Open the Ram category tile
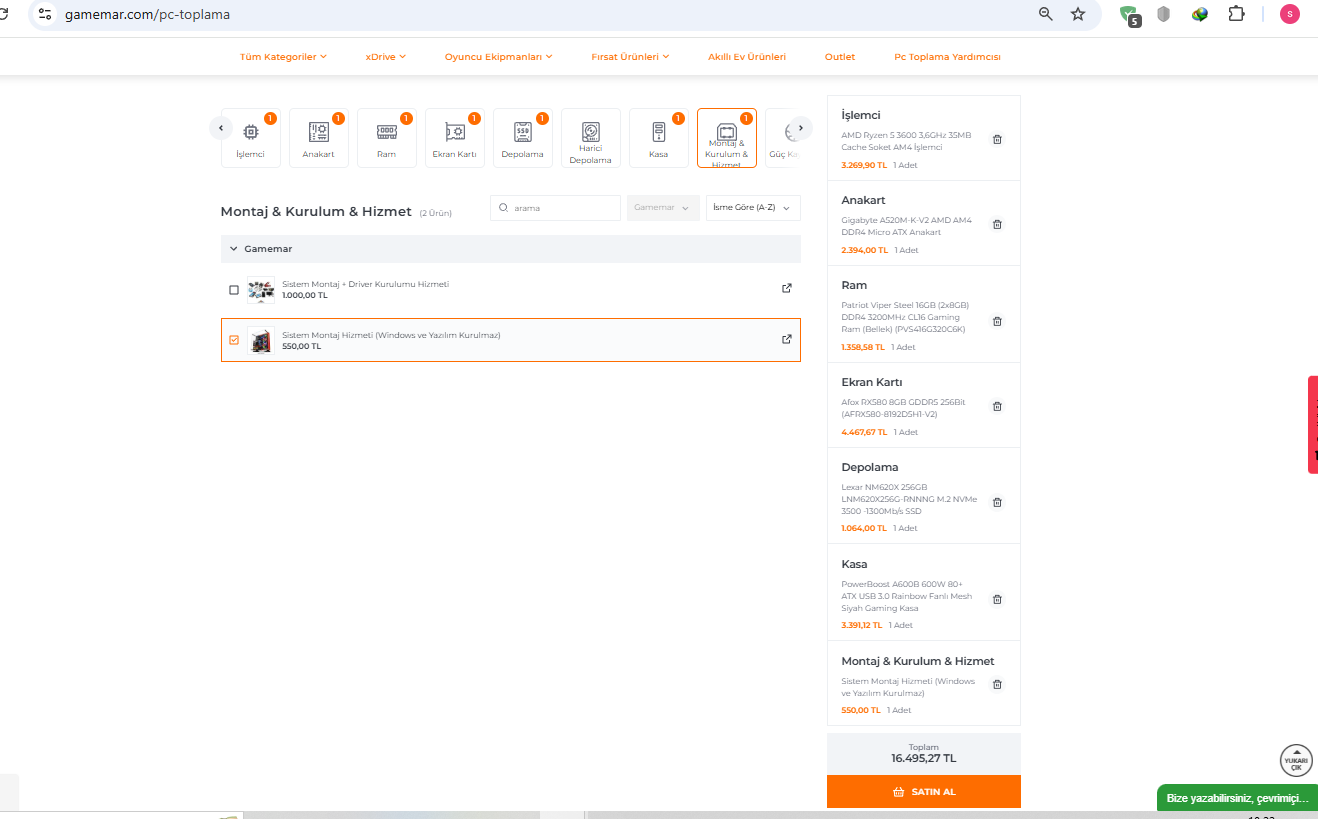 [x=386, y=138]
